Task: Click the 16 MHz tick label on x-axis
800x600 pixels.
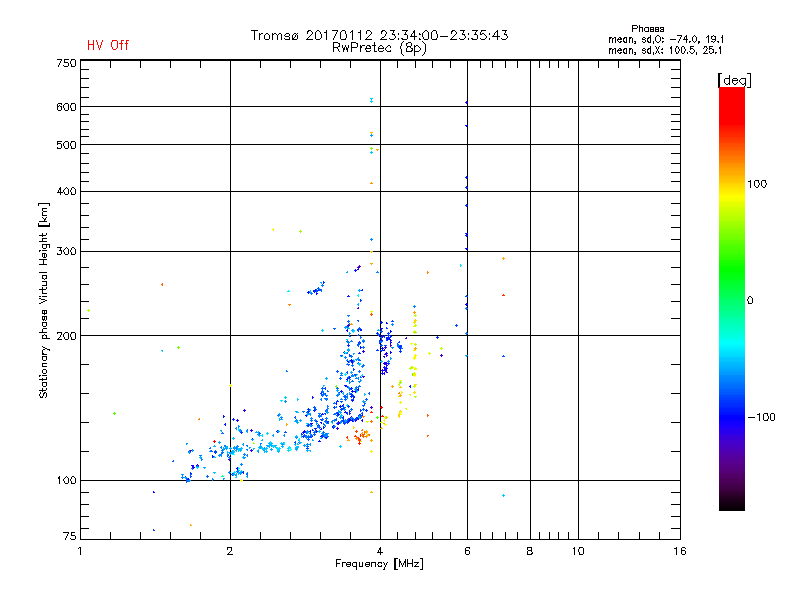Action: 679,552
